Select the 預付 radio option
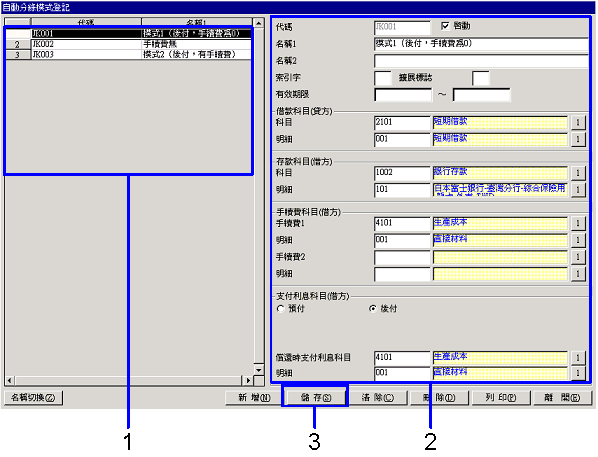Viewport: 598px width, 457px height. point(281,309)
